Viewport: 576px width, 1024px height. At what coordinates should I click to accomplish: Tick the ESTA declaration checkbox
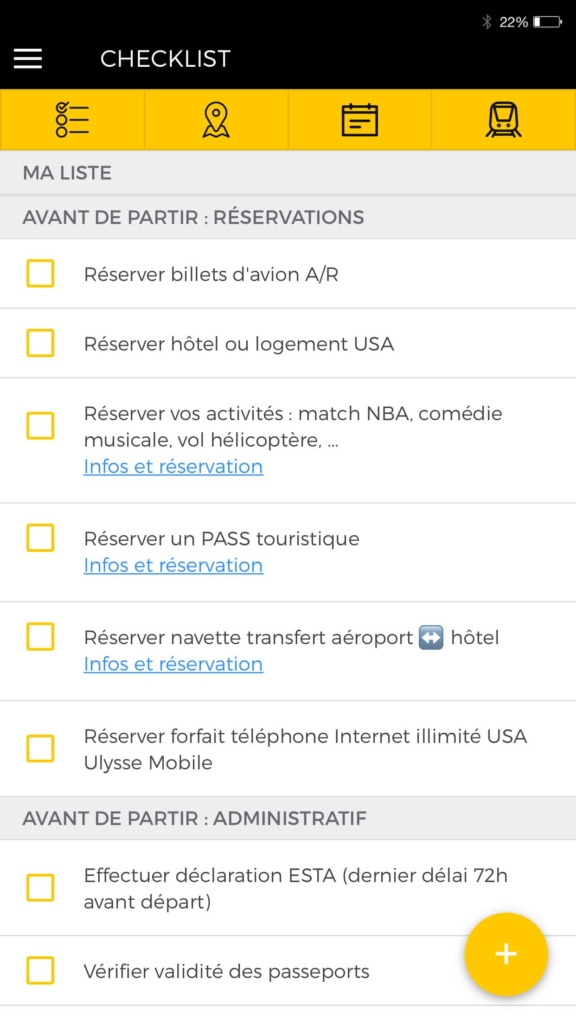tap(40, 888)
